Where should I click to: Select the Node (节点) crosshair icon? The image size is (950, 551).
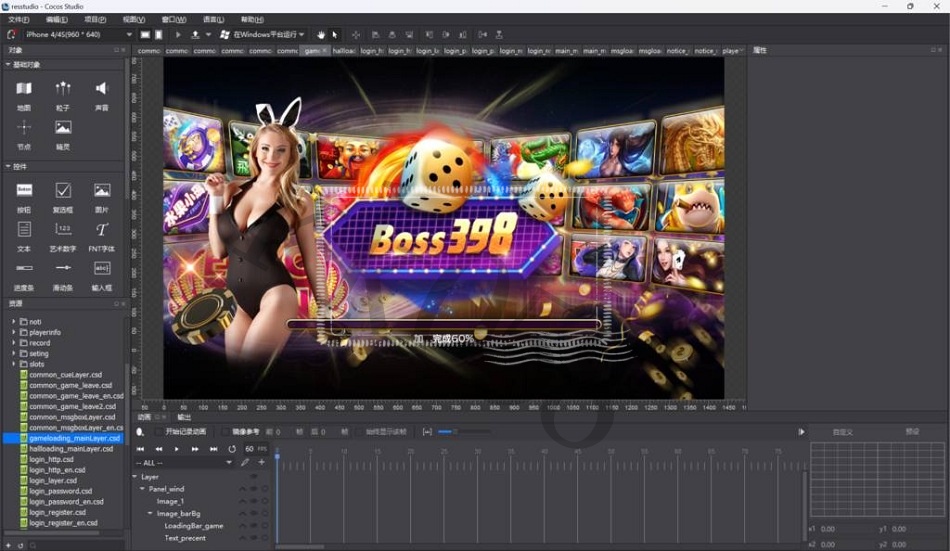tap(24, 127)
